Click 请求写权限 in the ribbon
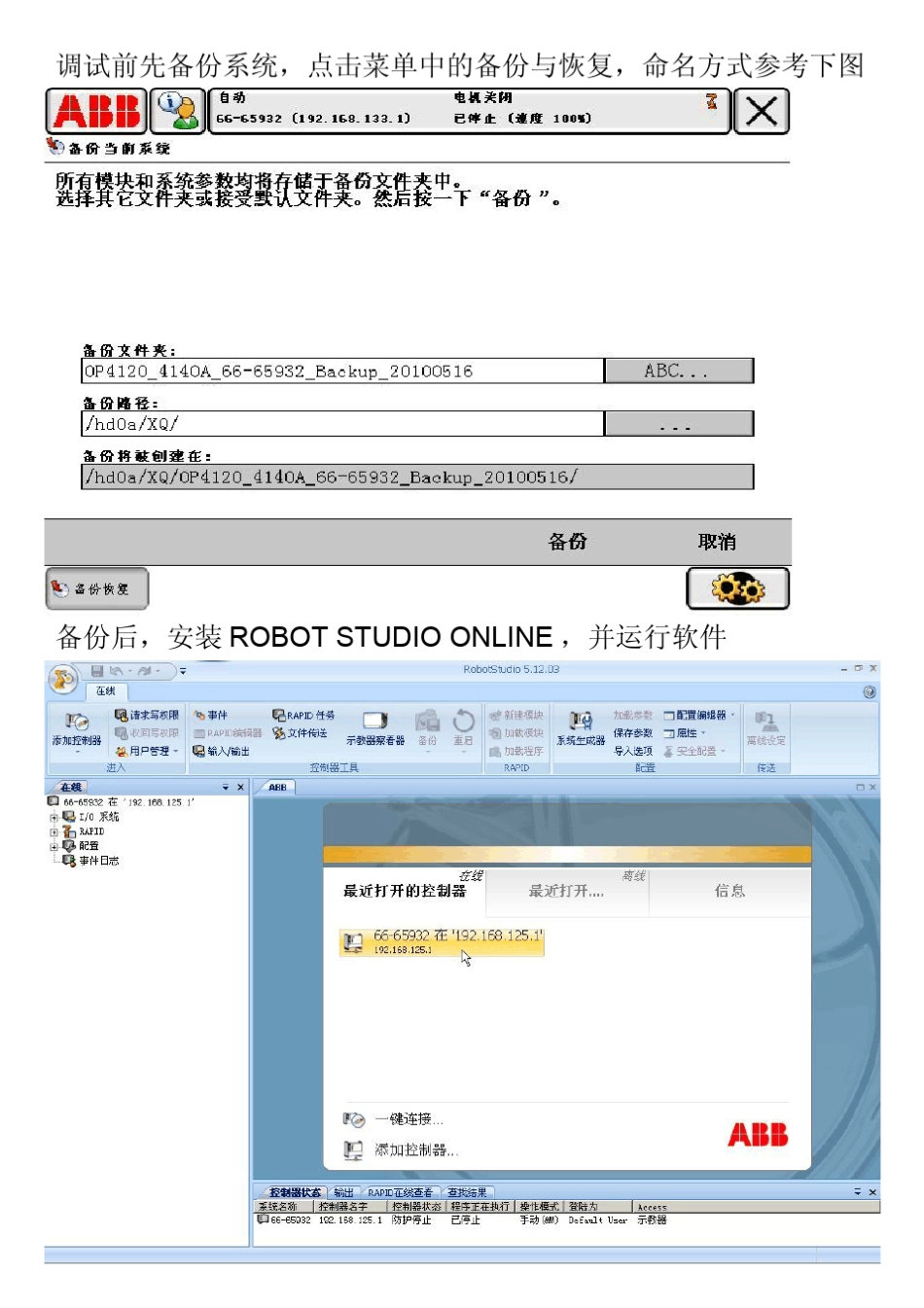Viewport: 924px width, 1308px height. pyautogui.click(x=147, y=715)
